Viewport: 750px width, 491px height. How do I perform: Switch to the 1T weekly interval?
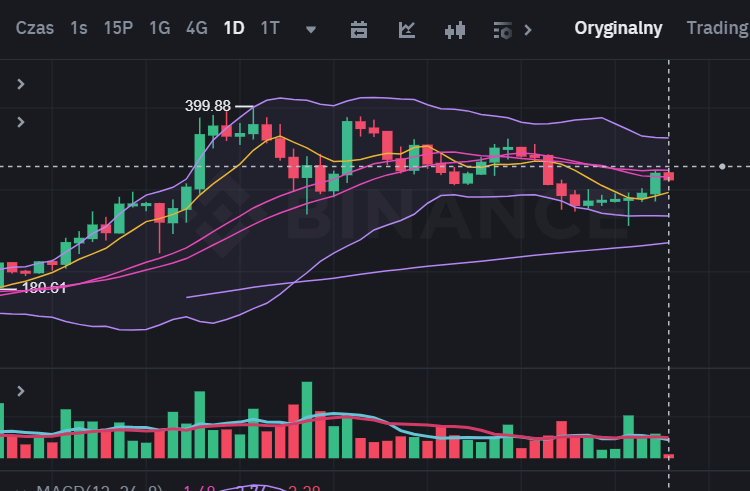point(270,28)
